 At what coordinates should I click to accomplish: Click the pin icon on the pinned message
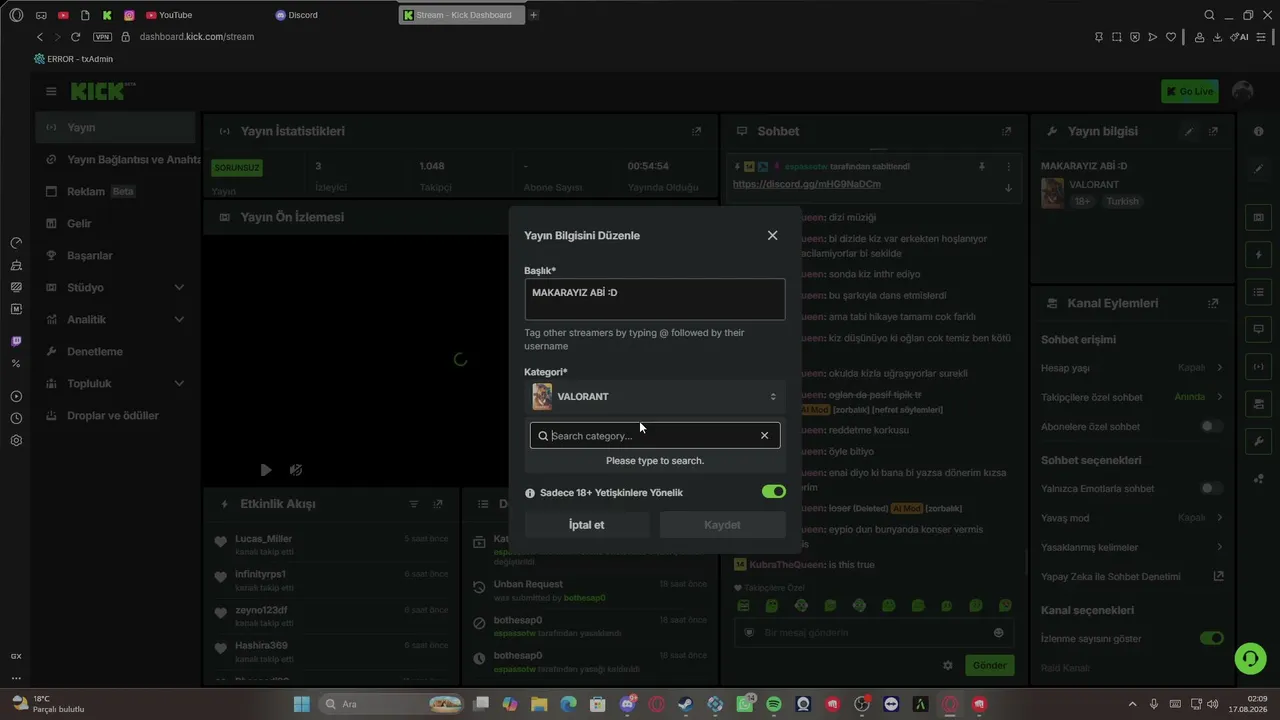coord(982,167)
